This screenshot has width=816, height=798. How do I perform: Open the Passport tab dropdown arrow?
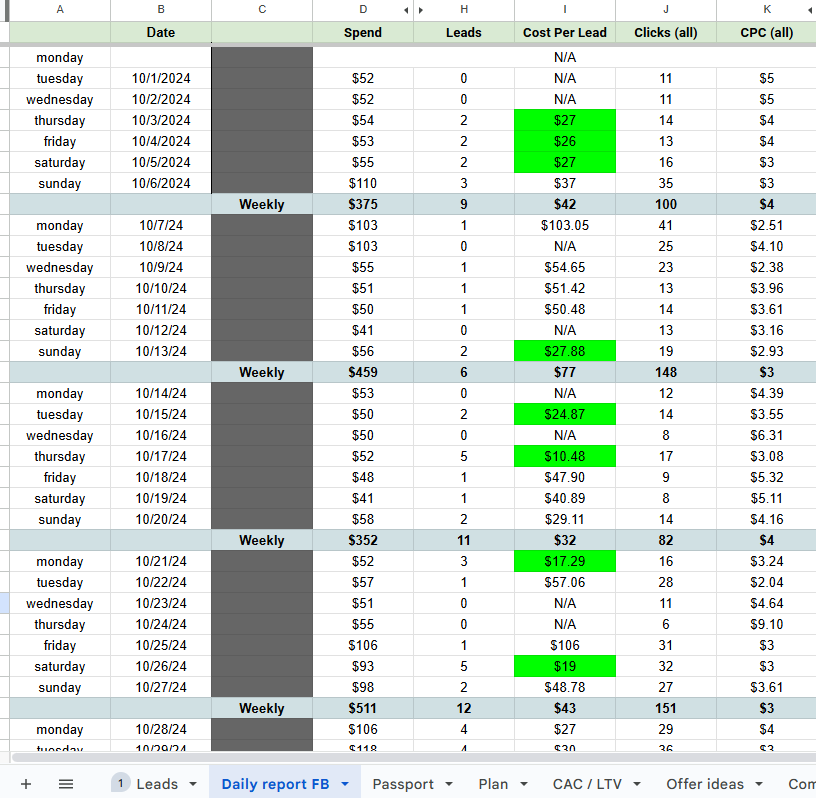point(449,785)
